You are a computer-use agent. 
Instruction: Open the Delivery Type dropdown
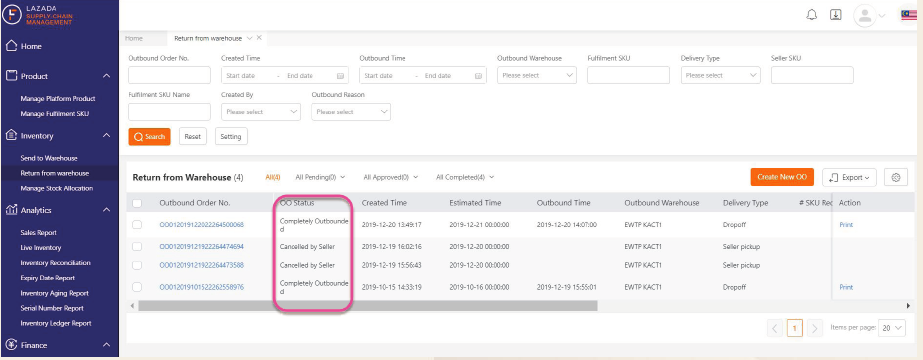721,75
